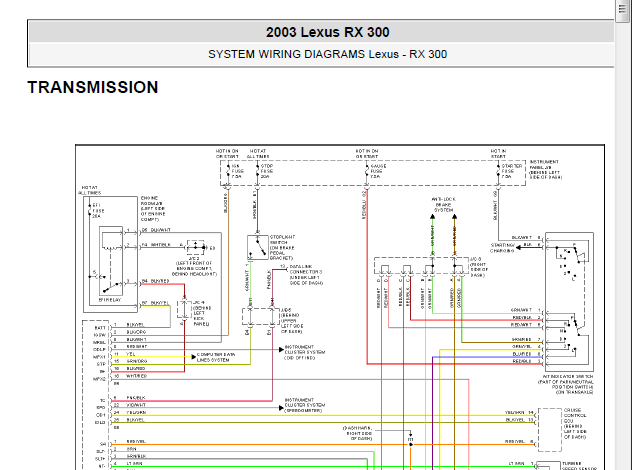The height and width of the screenshot is (470, 632).
Task: Click the left anti-lock brake arrow head
Action: coord(432,217)
